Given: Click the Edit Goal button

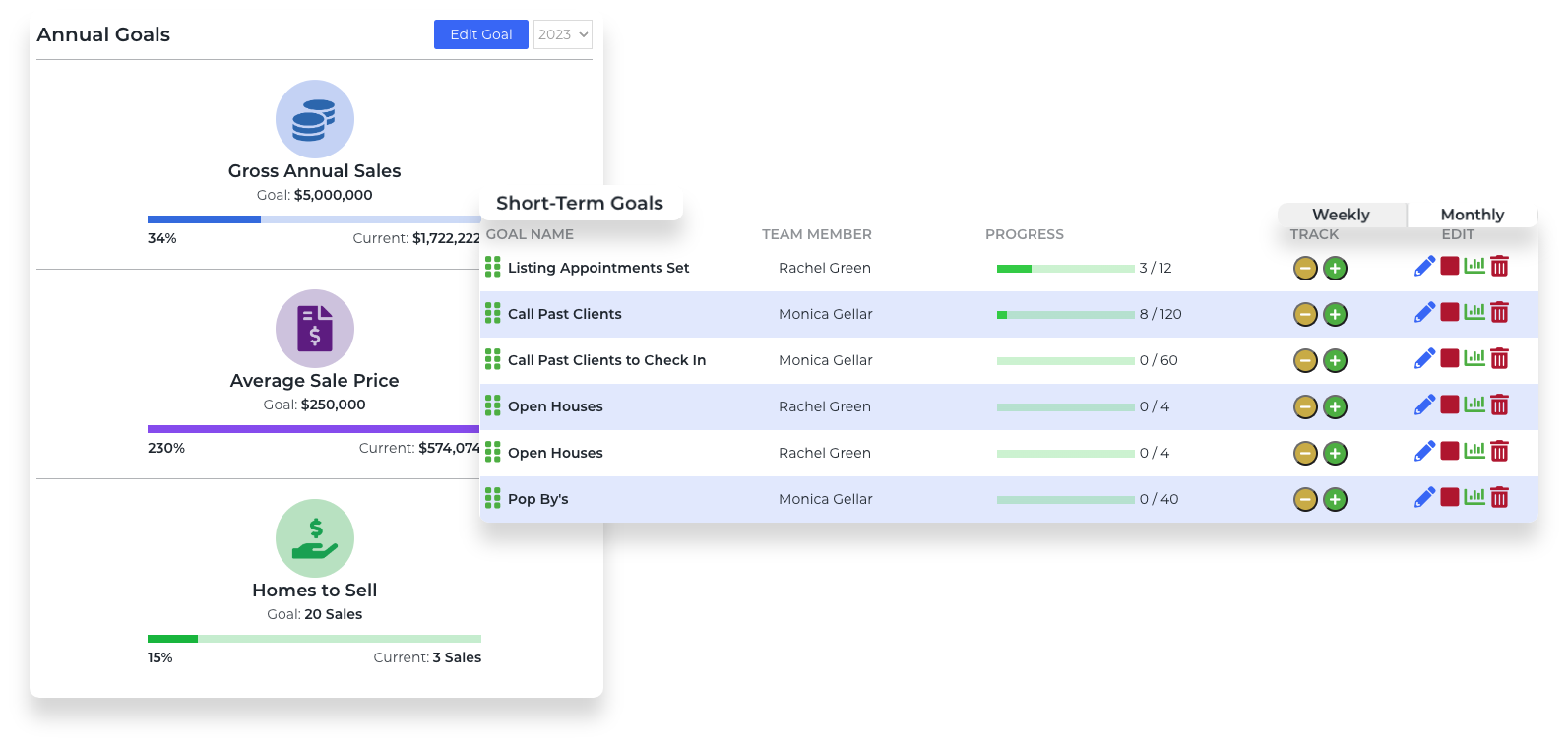Looking at the screenshot, I should [480, 34].
